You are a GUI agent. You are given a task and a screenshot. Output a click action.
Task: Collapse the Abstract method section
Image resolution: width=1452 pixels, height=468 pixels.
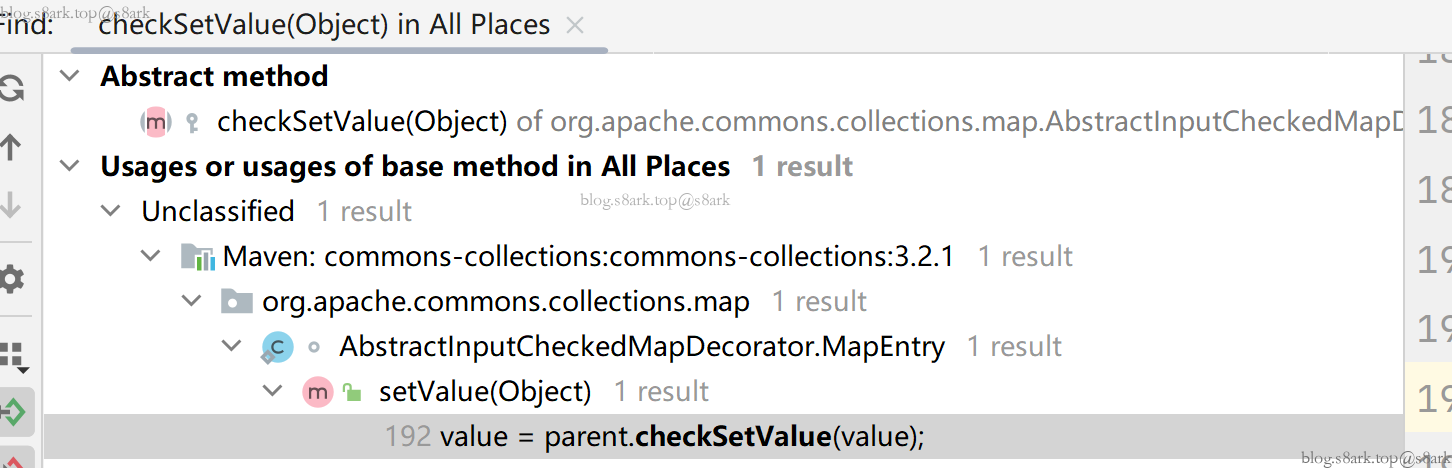pos(69,76)
